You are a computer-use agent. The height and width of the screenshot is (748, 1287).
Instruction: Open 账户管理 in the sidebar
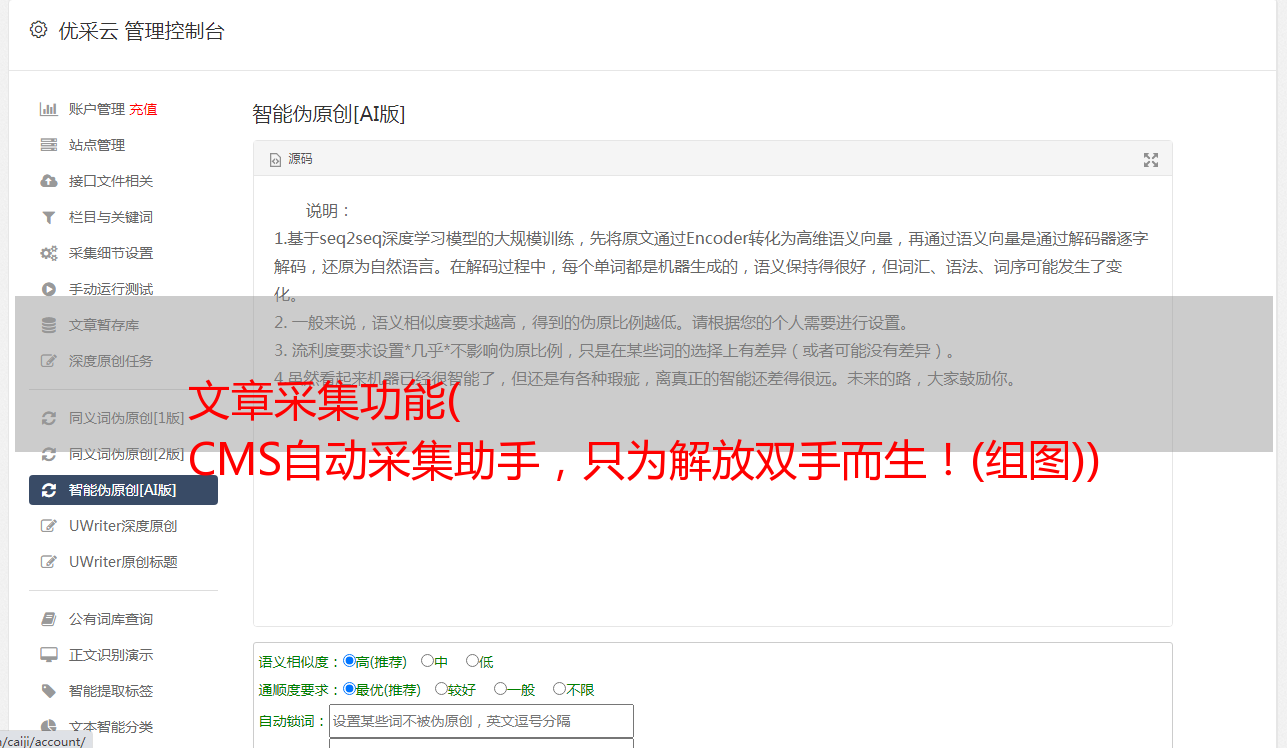[97, 109]
